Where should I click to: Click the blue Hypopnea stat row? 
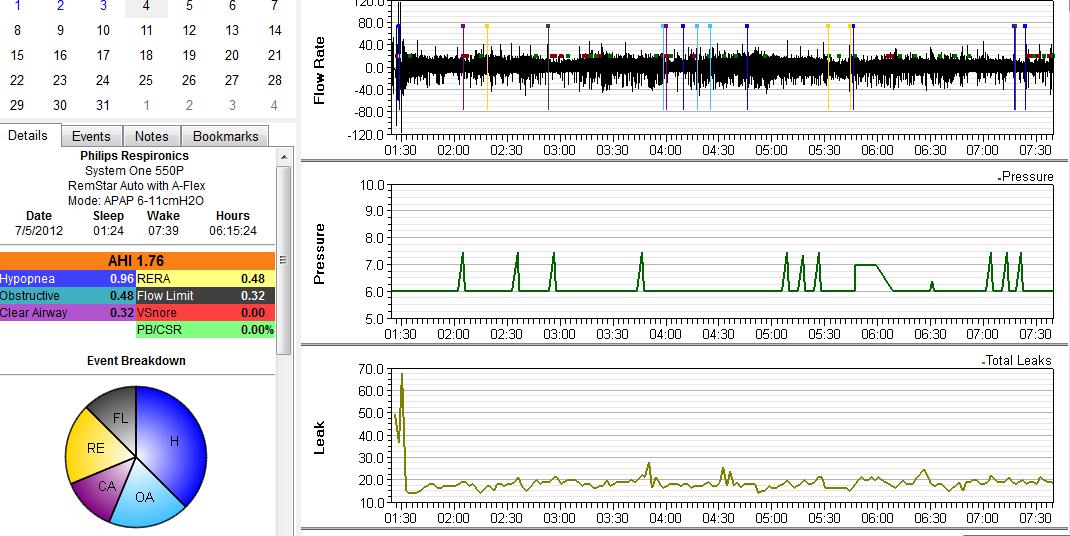point(68,279)
